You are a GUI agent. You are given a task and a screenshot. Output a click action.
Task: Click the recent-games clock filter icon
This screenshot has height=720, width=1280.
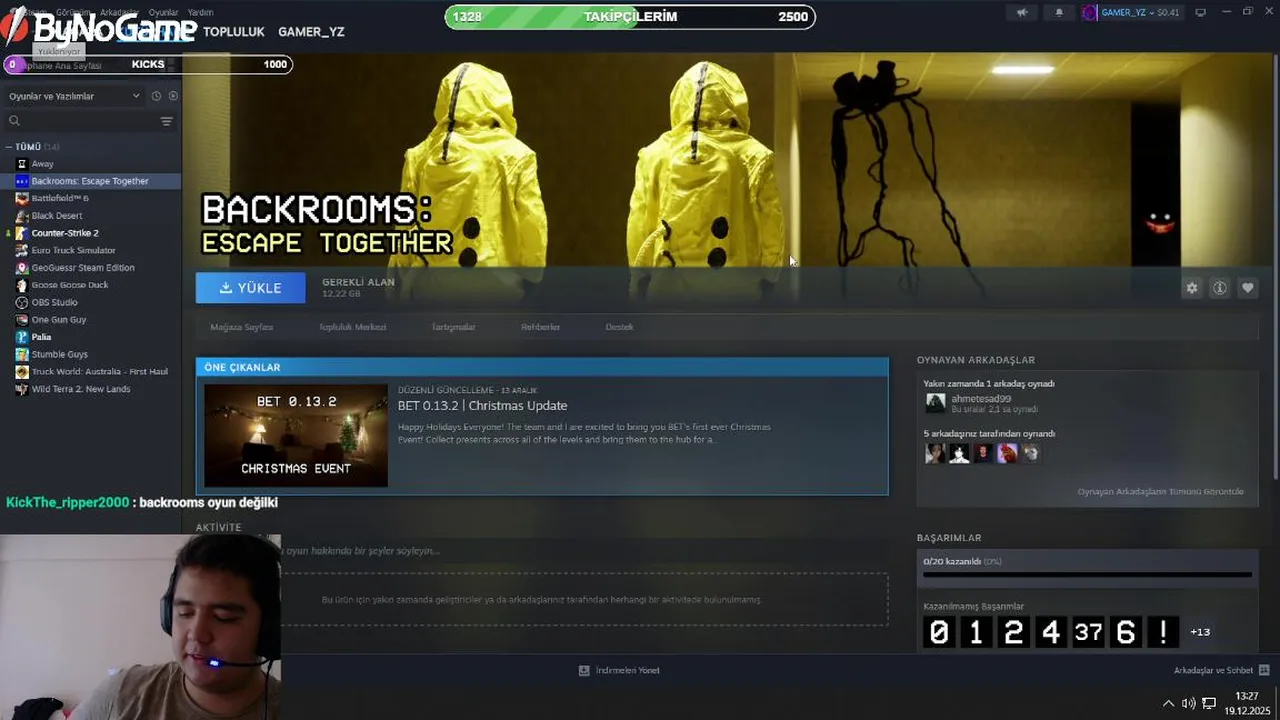[156, 96]
